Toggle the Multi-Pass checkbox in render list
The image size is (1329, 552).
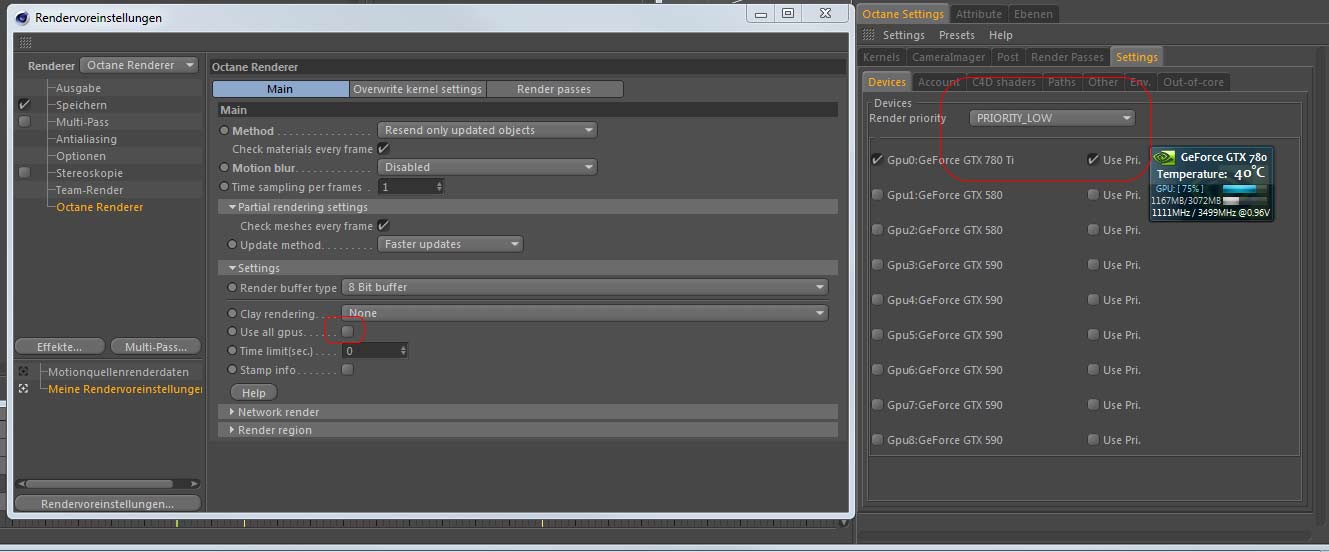24,122
